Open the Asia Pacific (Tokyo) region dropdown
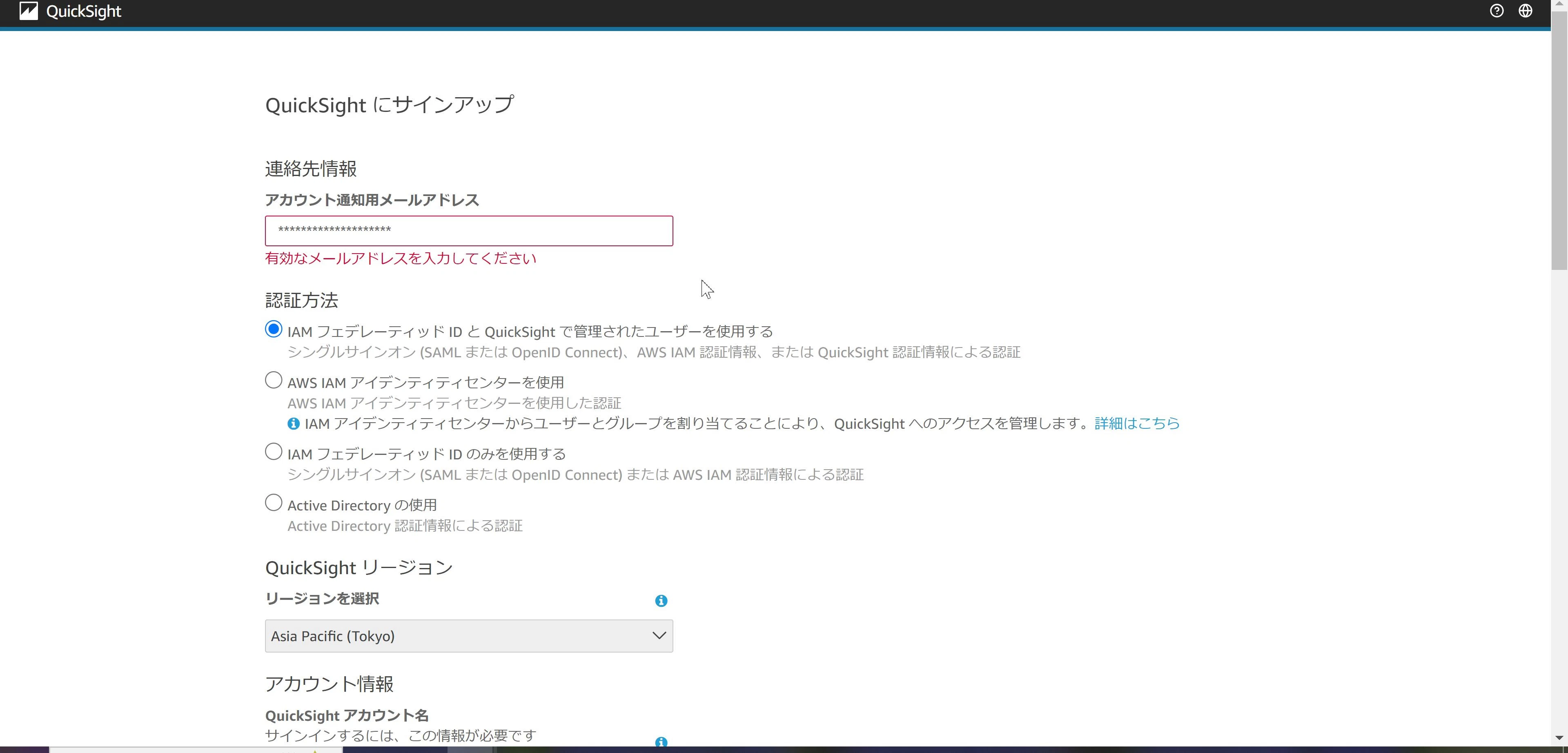 pos(469,636)
